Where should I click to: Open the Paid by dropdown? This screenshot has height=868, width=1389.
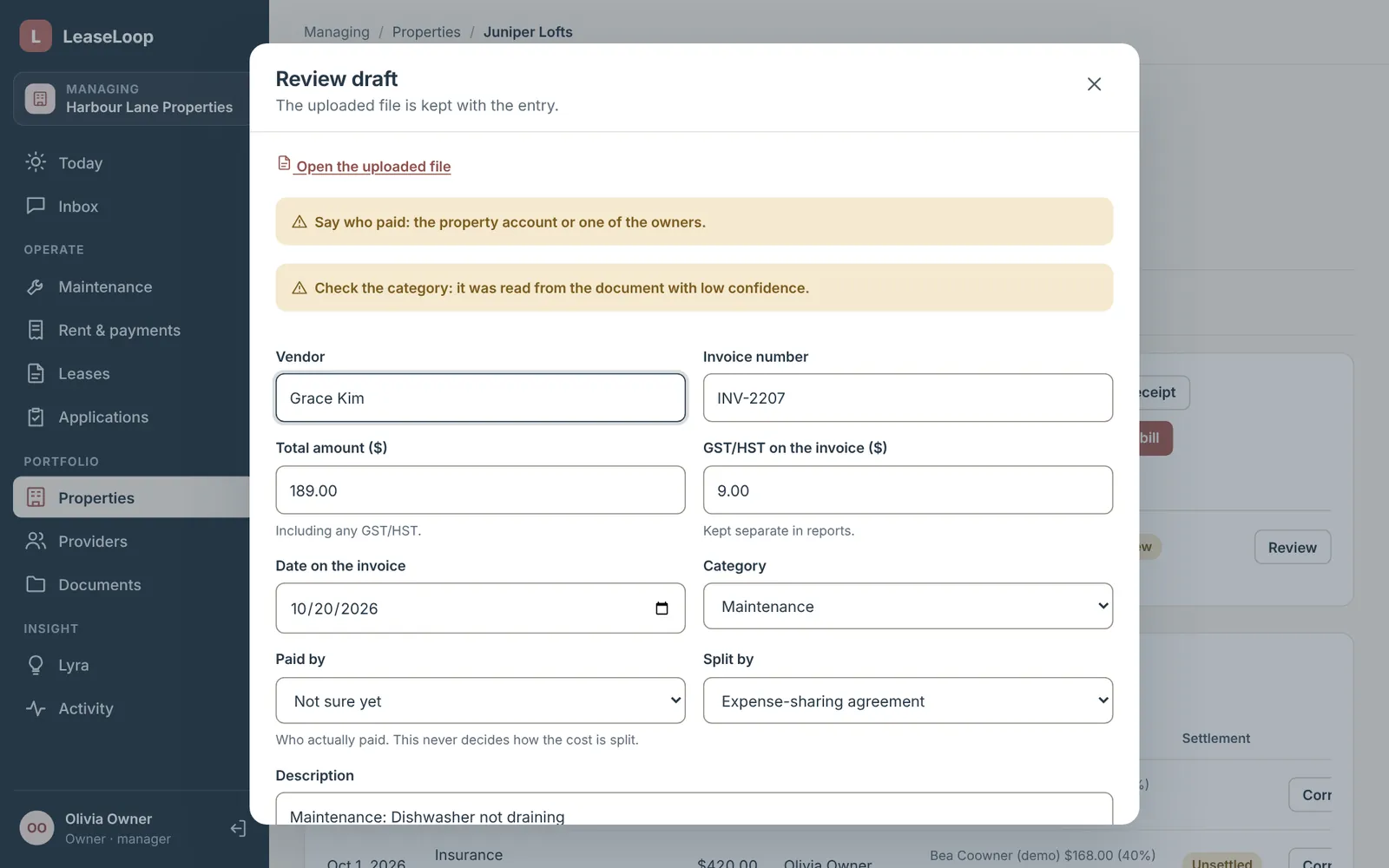tap(480, 700)
